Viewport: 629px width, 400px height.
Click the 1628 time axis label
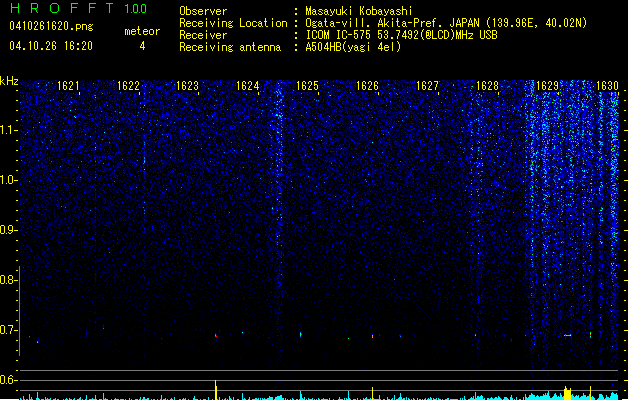tap(487, 86)
